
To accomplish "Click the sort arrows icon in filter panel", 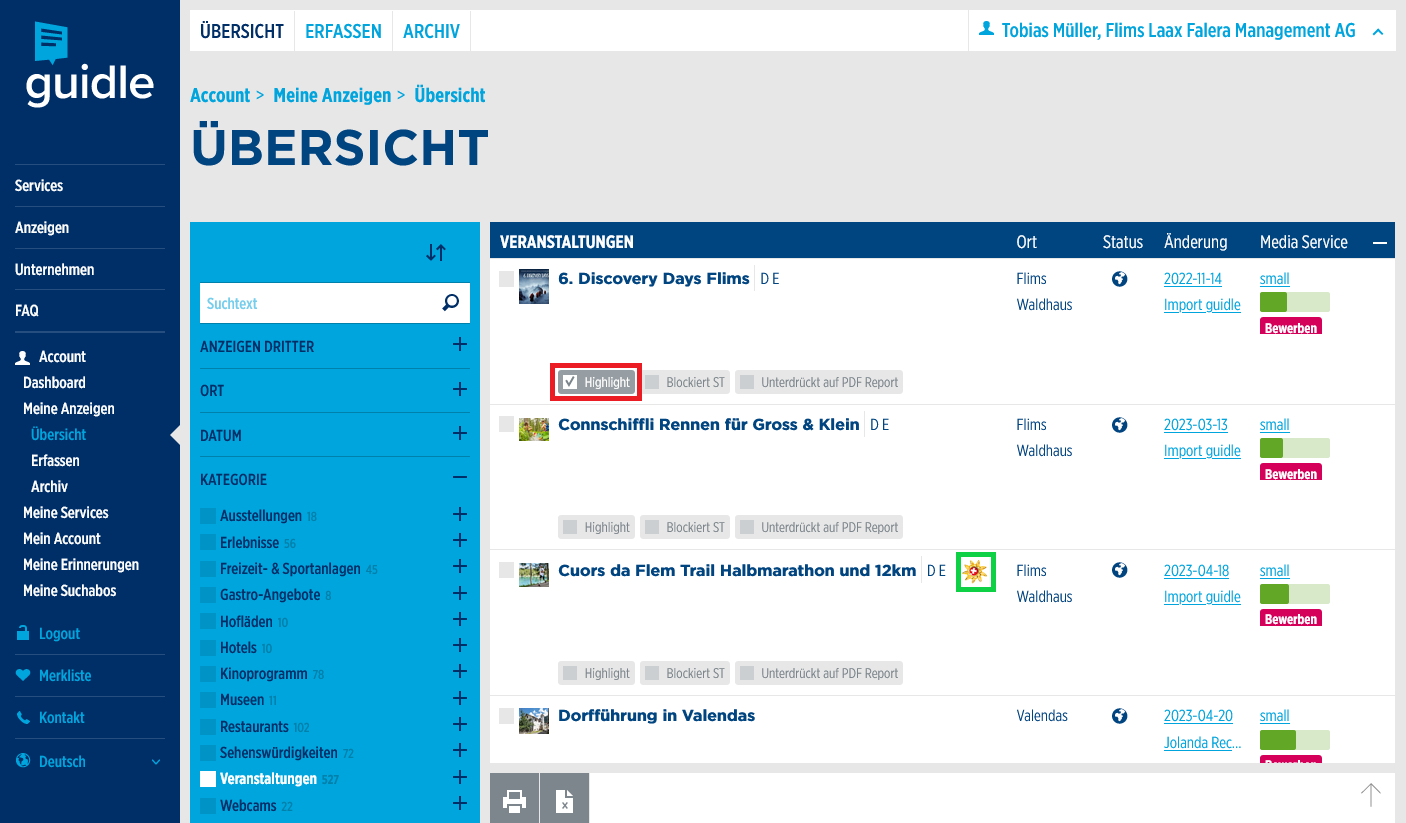I will click(x=436, y=253).
